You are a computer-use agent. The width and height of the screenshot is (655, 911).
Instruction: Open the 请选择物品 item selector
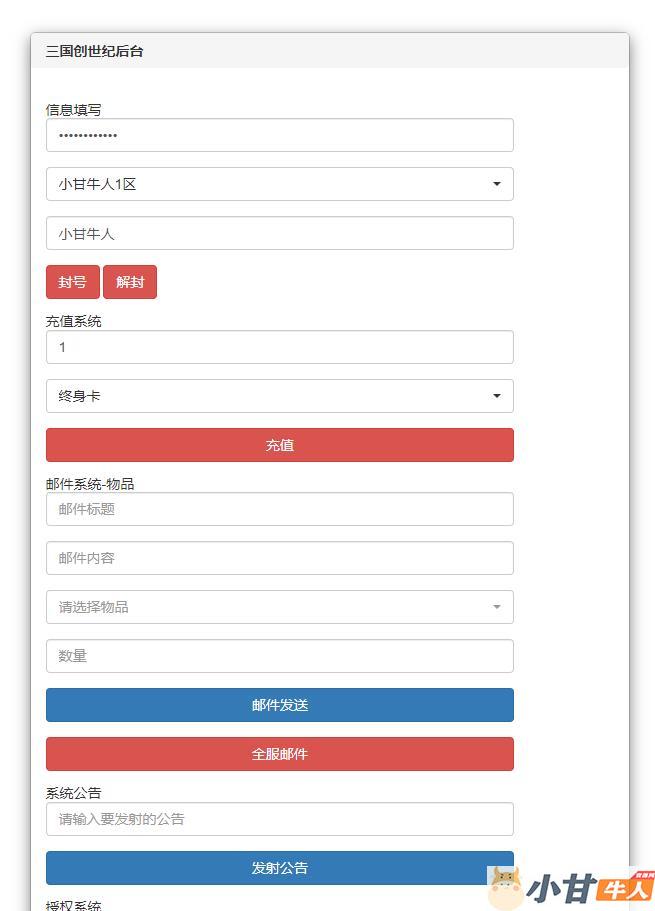279,607
